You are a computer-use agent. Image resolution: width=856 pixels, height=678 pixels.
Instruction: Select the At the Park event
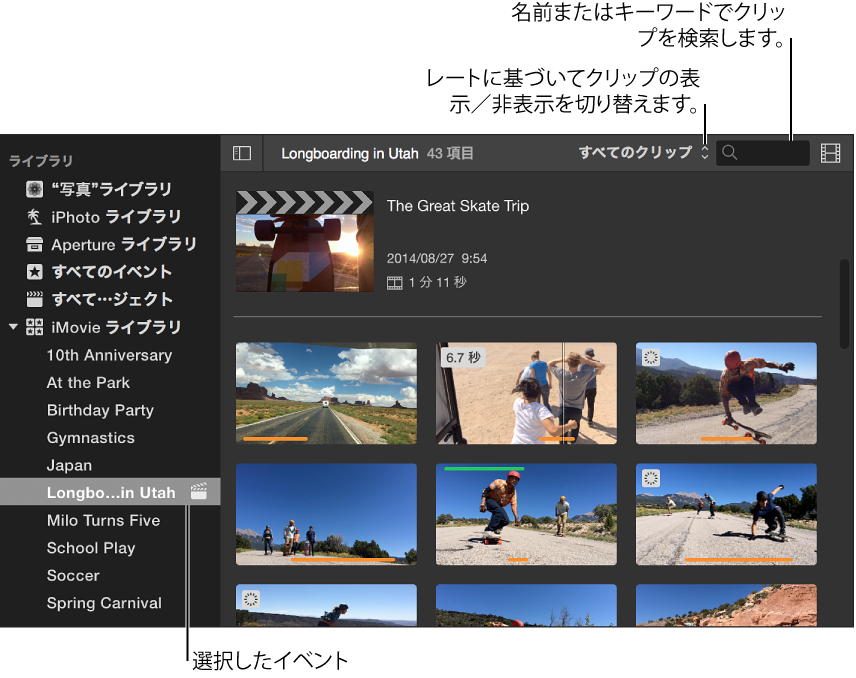88,383
